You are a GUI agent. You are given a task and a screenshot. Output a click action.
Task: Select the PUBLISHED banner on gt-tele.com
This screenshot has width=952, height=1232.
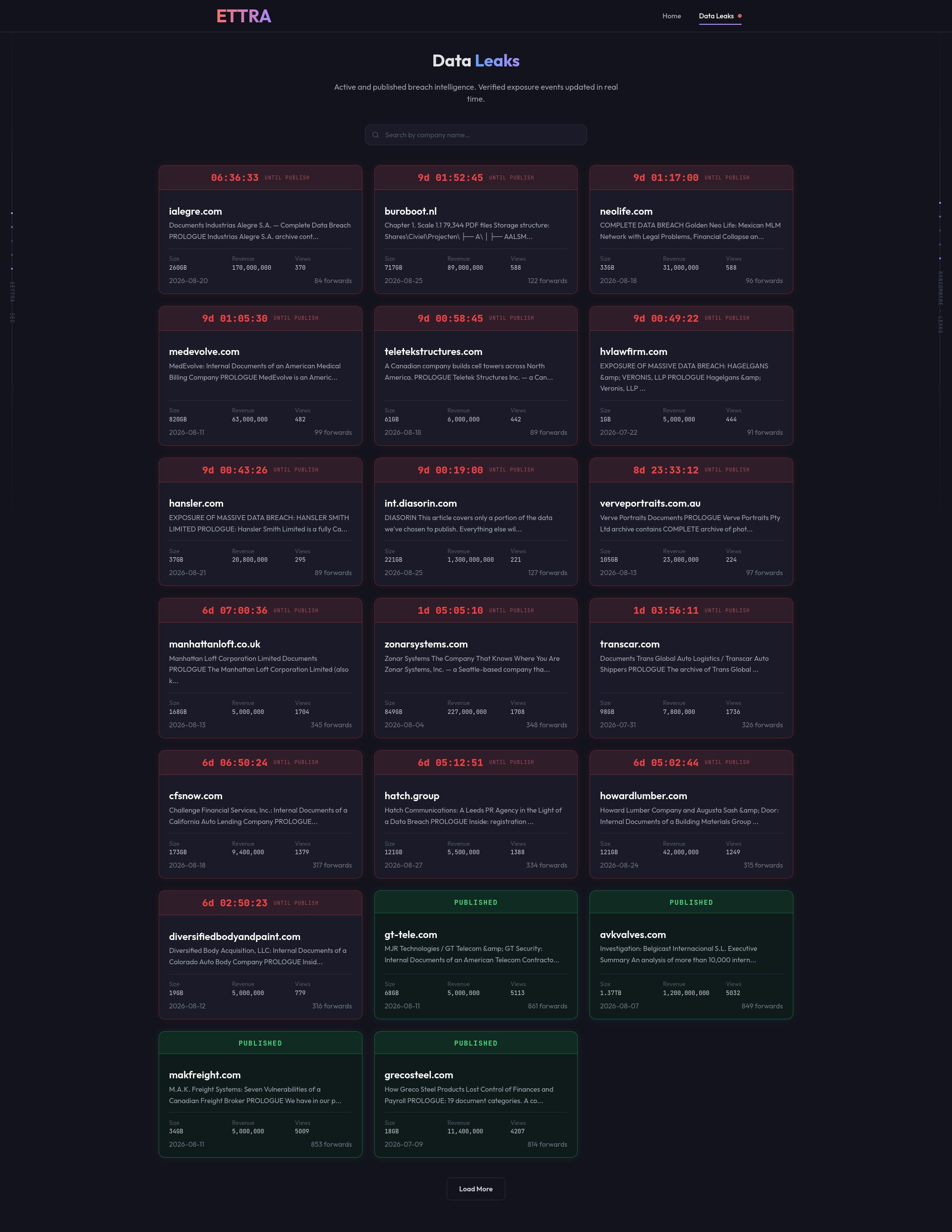click(x=476, y=902)
